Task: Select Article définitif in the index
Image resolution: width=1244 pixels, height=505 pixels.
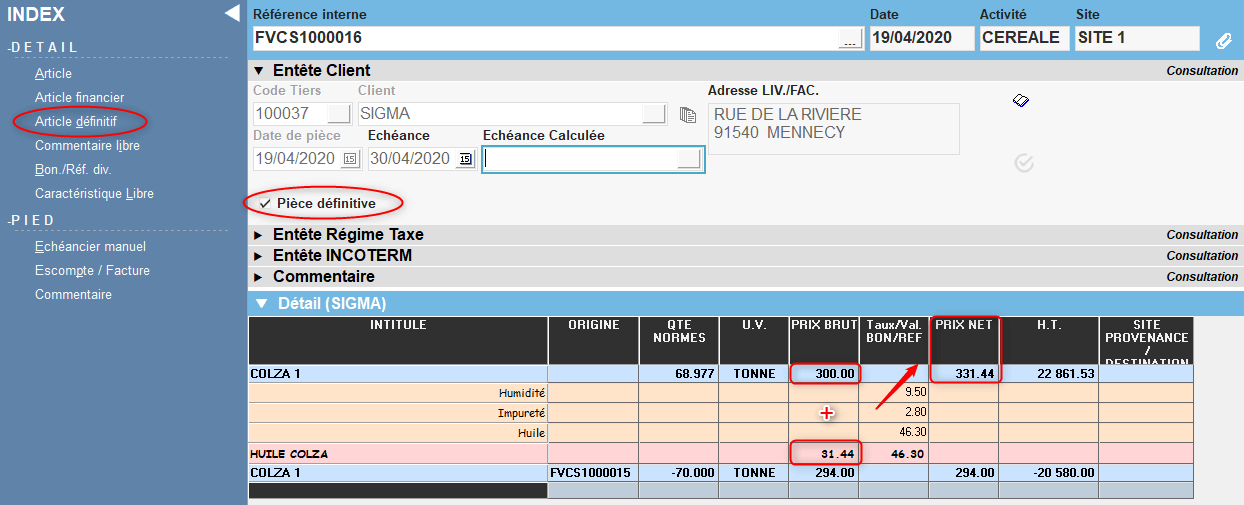Action: point(76,121)
